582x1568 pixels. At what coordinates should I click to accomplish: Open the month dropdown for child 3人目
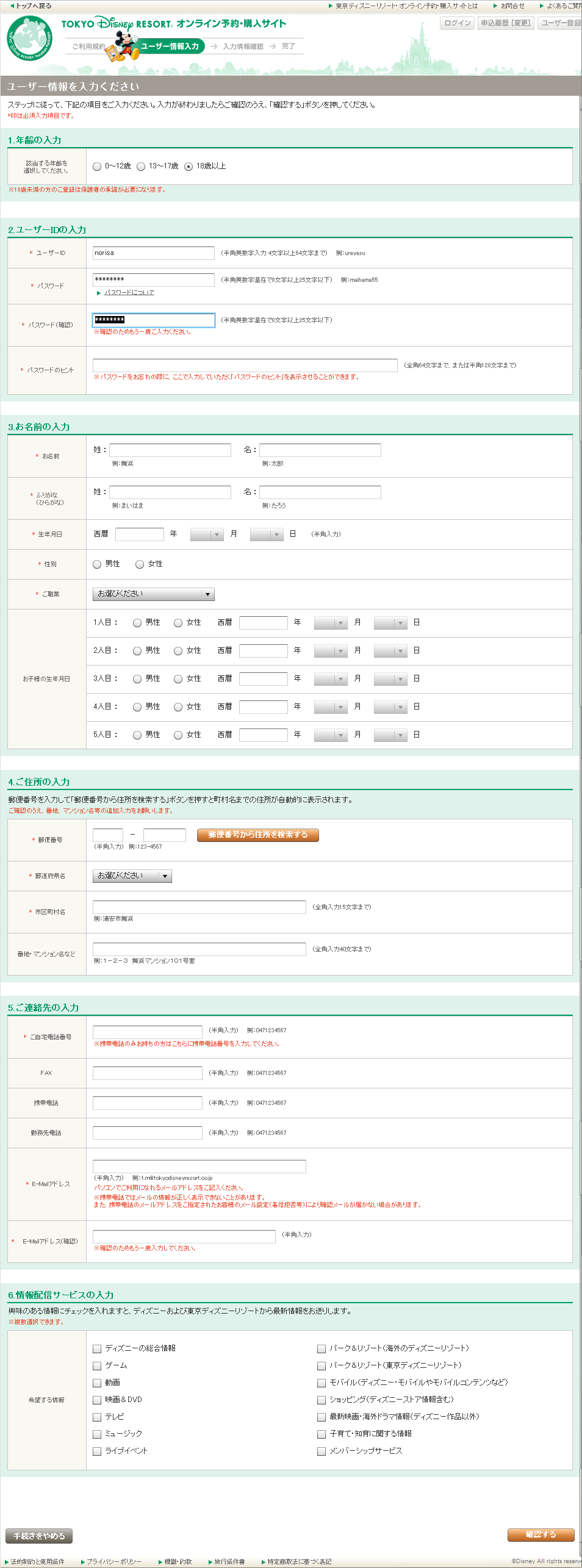331,679
